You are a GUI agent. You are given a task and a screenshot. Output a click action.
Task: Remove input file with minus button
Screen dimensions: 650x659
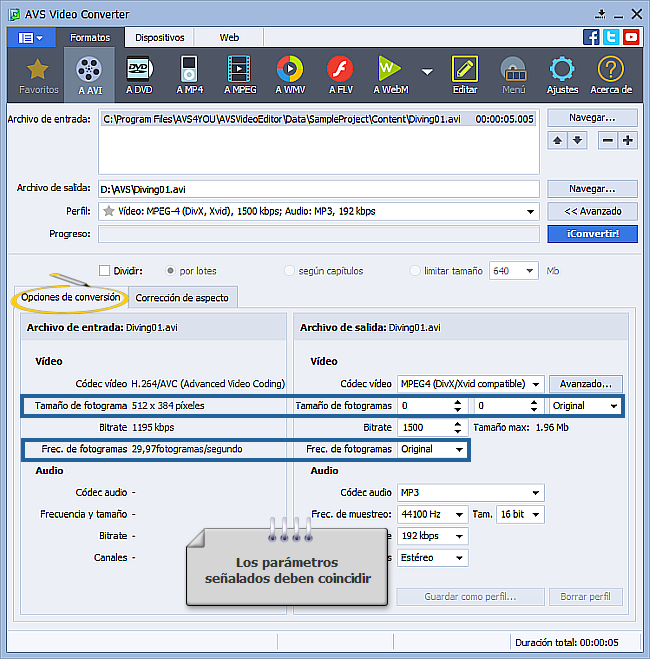608,140
